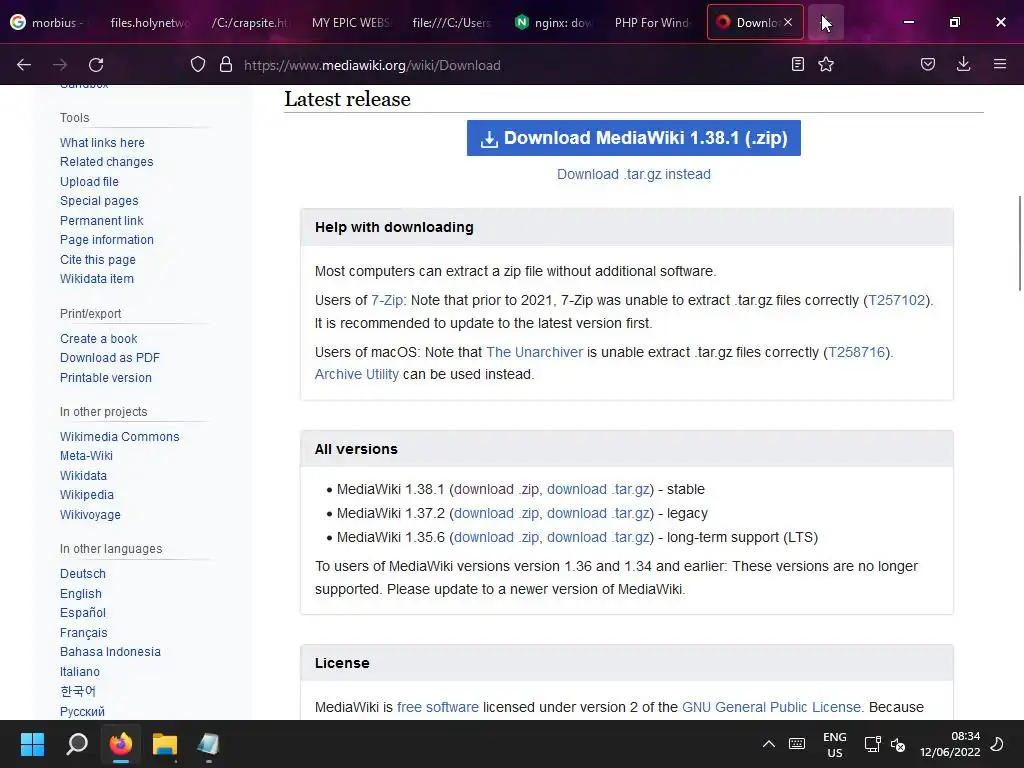Switch to MY EPIC WEBSITE tab
Viewport: 1024px width, 768px height.
pyautogui.click(x=350, y=22)
